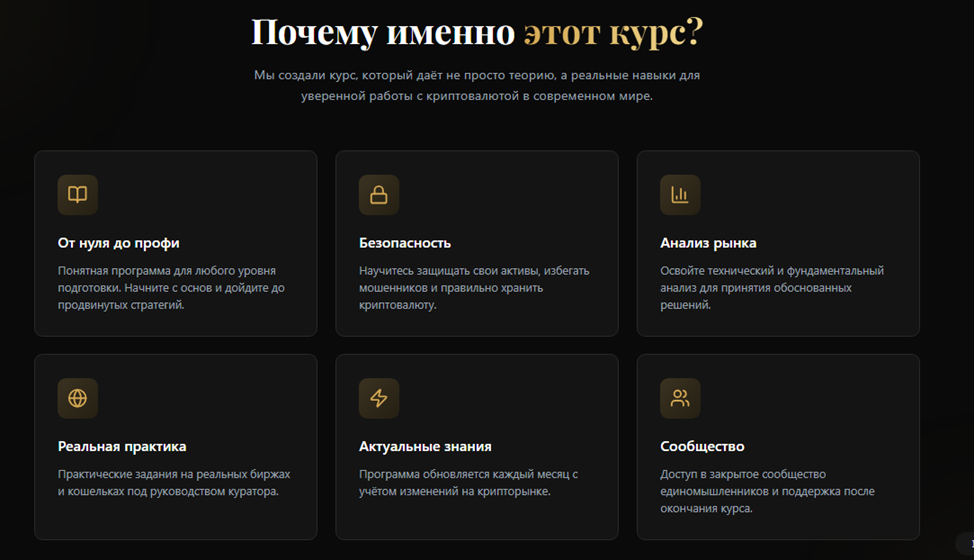
Task: Click the heading "От нуля до профи"
Action: pyautogui.click(x=119, y=243)
